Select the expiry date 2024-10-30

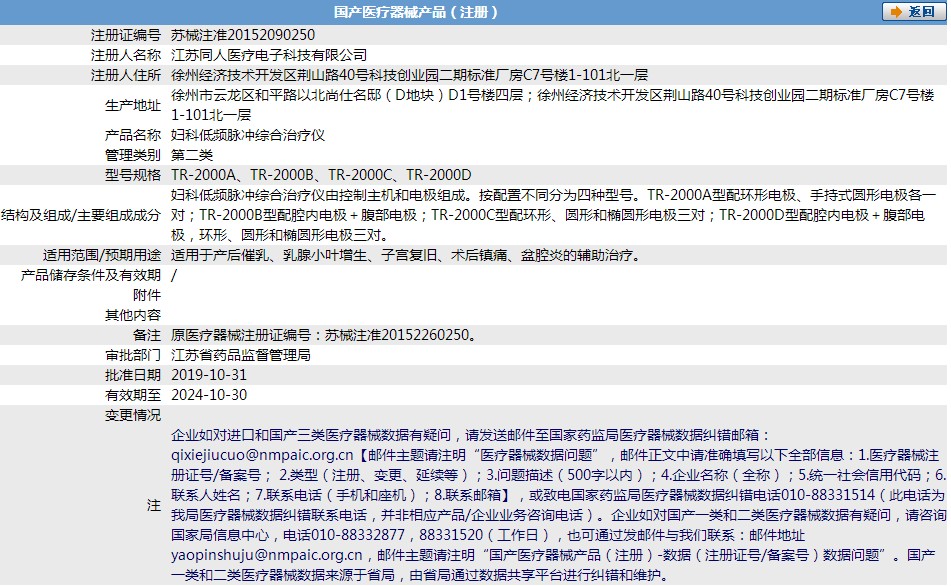(209, 395)
